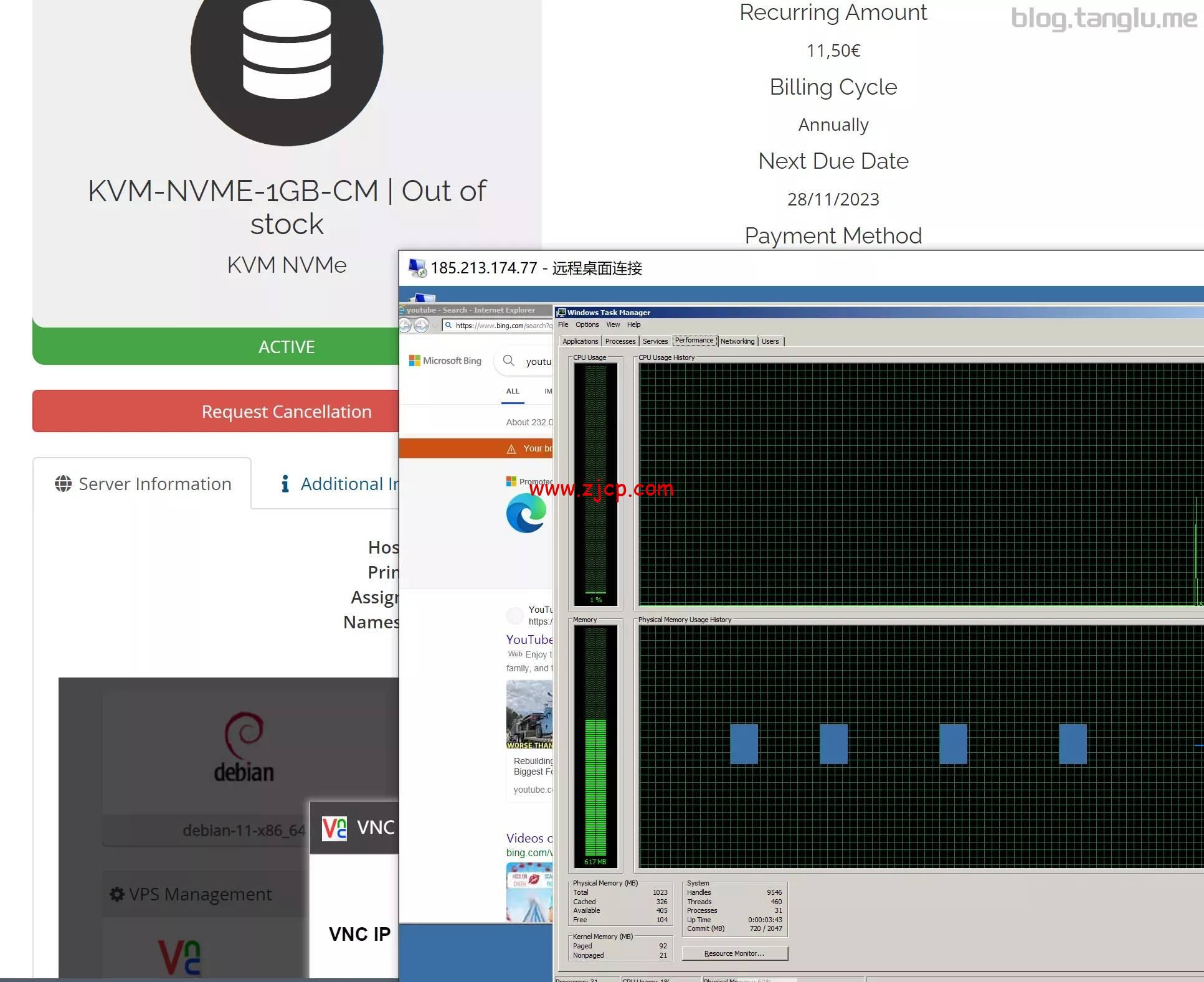Click the Internet Explorer back arrow button

[405, 325]
